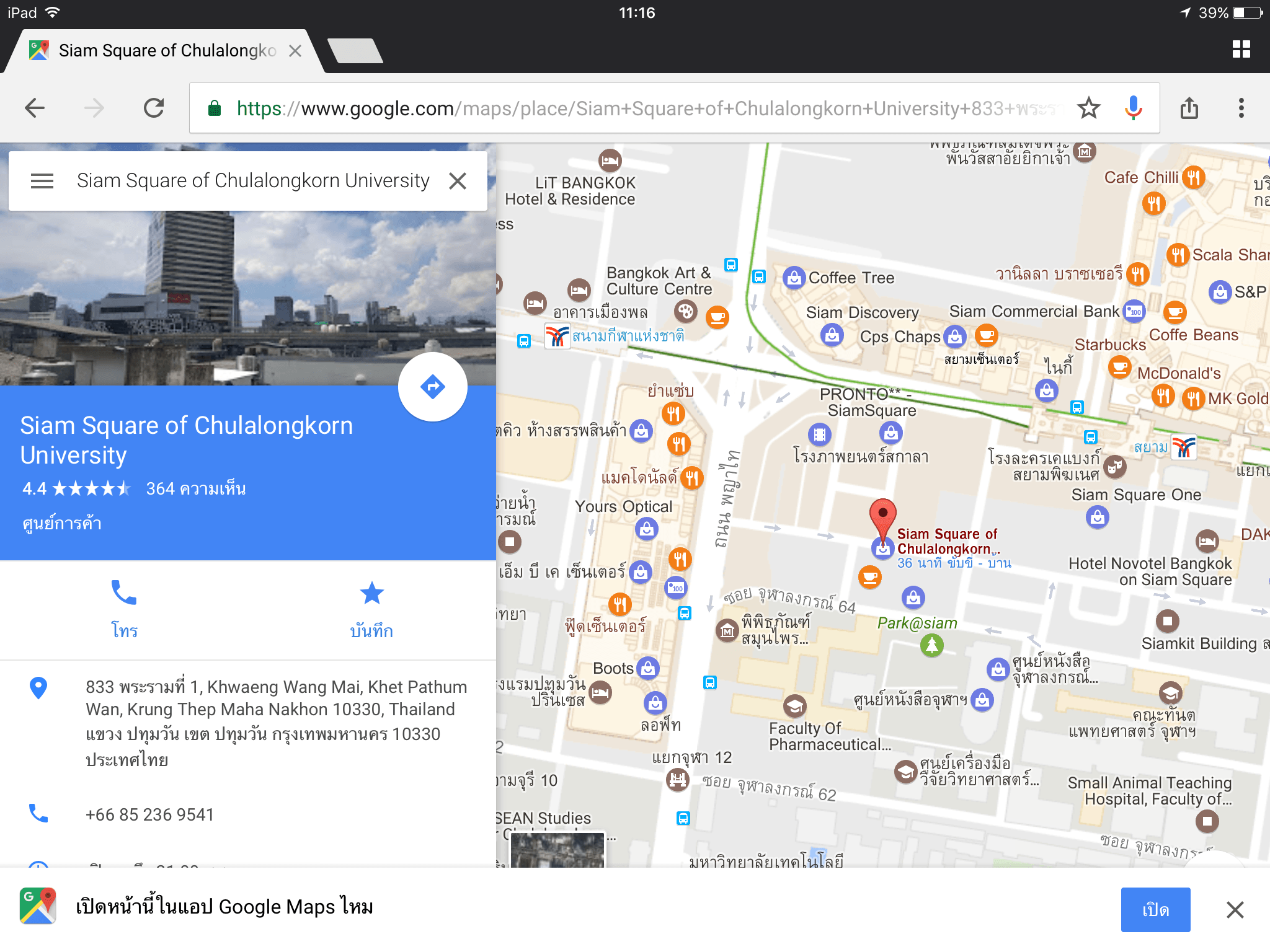The height and width of the screenshot is (952, 1270).
Task: Click ศูนย์หนังสือจุฬาฯ bookstore marker
Action: click(x=982, y=700)
